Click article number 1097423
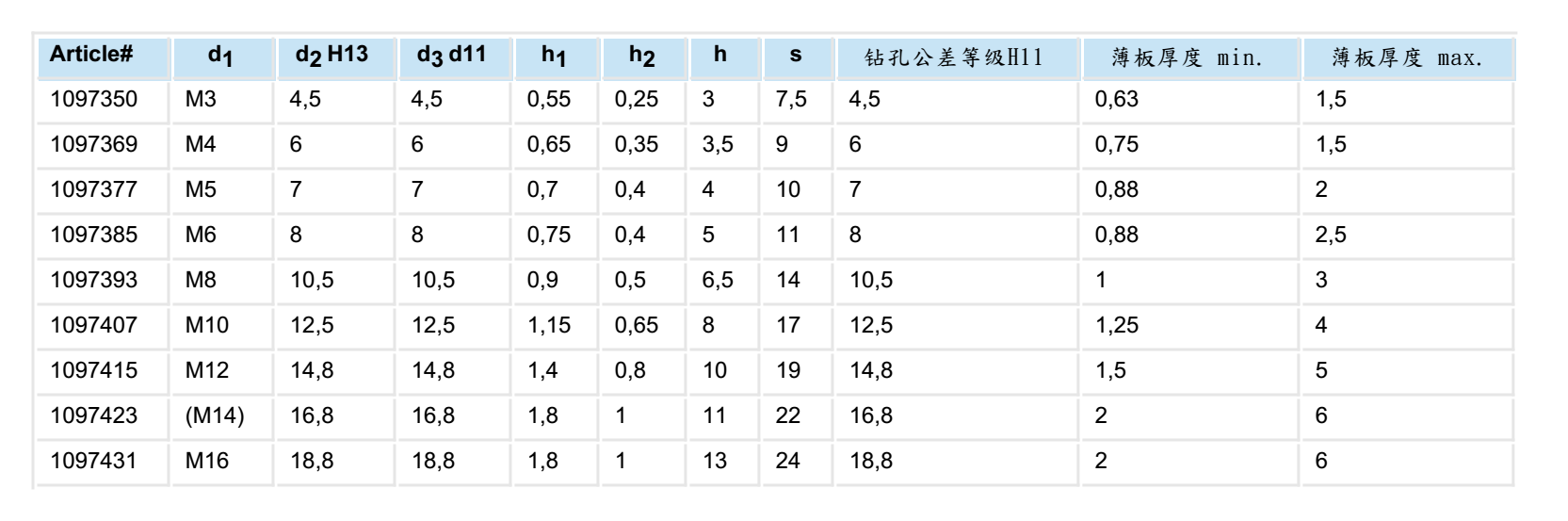Image resolution: width=1568 pixels, height=521 pixels. tap(94, 416)
